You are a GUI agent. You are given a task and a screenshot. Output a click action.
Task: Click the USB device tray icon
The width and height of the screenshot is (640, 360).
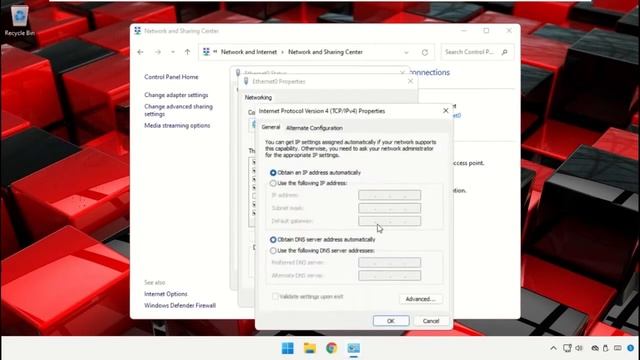point(606,348)
